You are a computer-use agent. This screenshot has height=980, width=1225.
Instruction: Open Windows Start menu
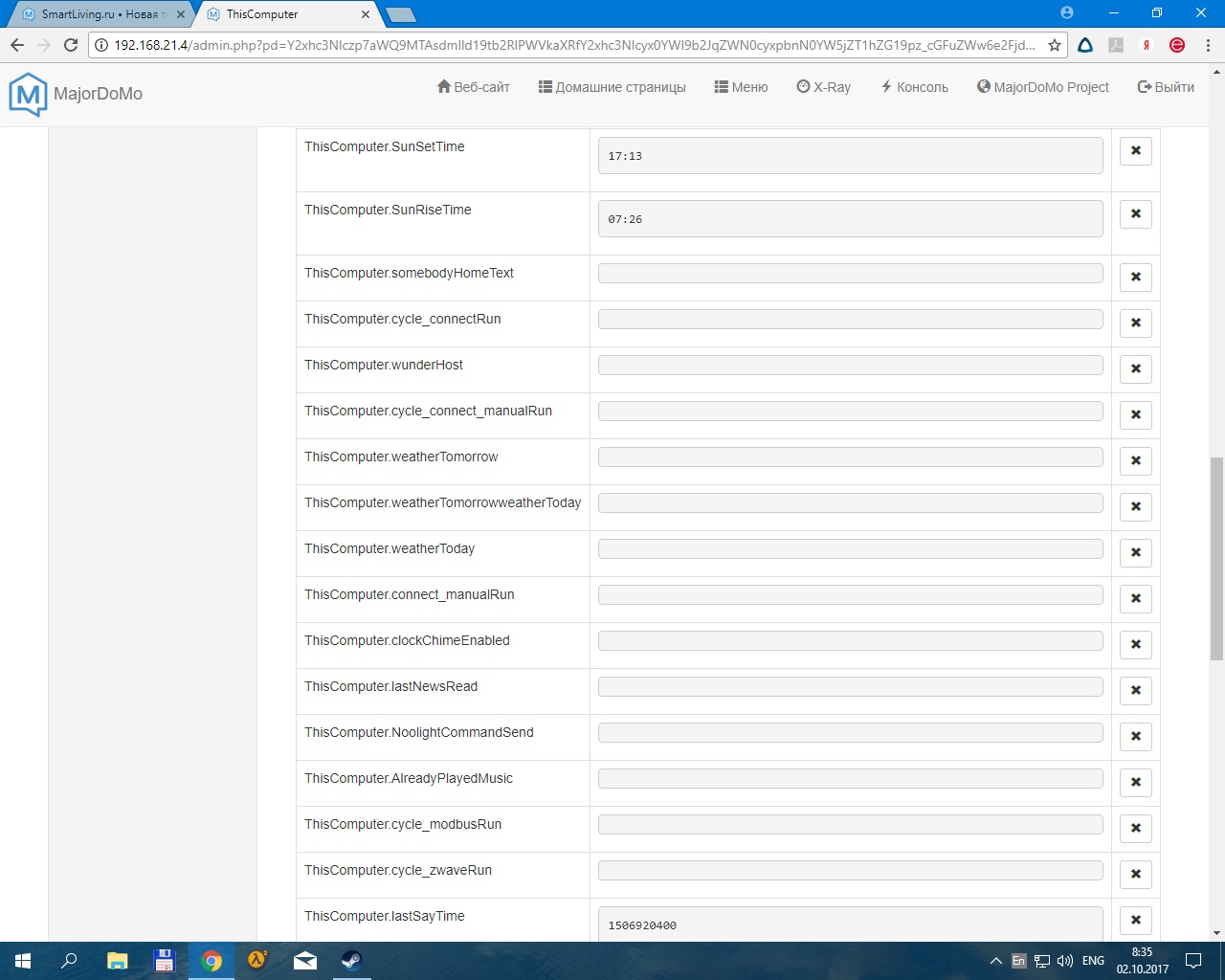tap(23, 961)
